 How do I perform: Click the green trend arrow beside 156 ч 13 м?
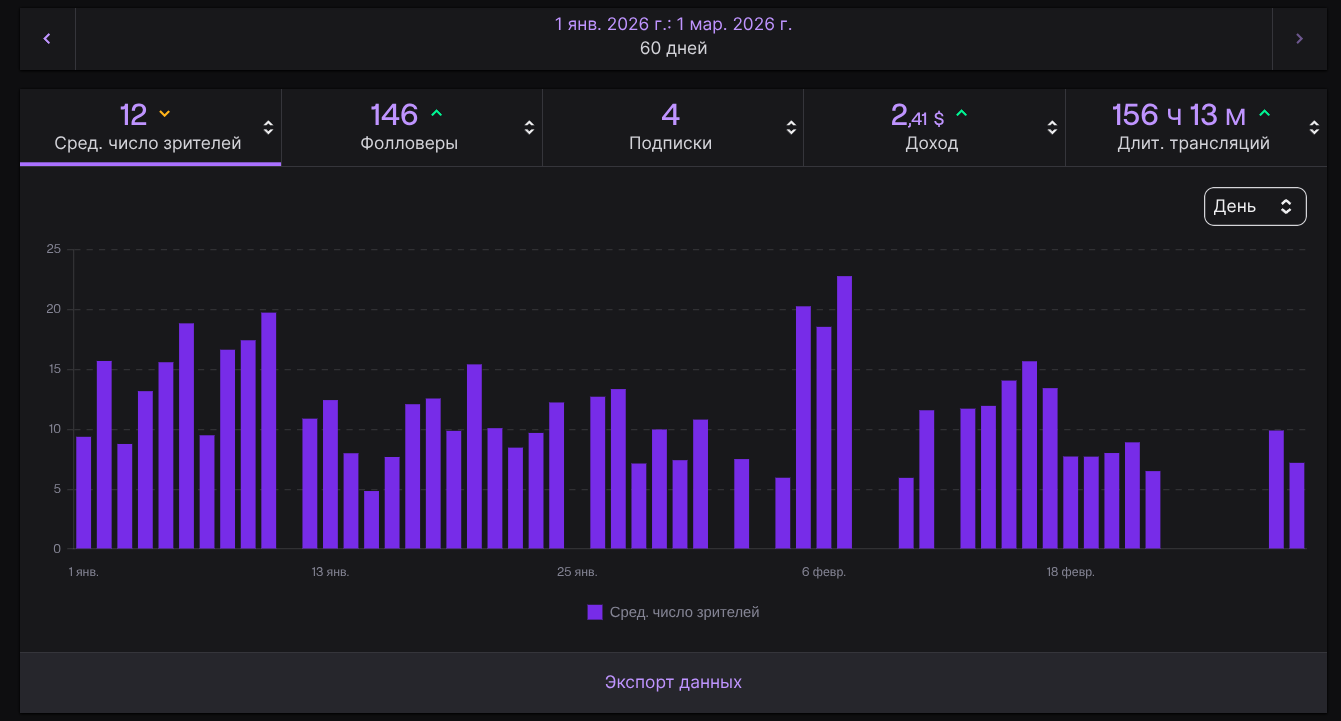pos(1265,113)
